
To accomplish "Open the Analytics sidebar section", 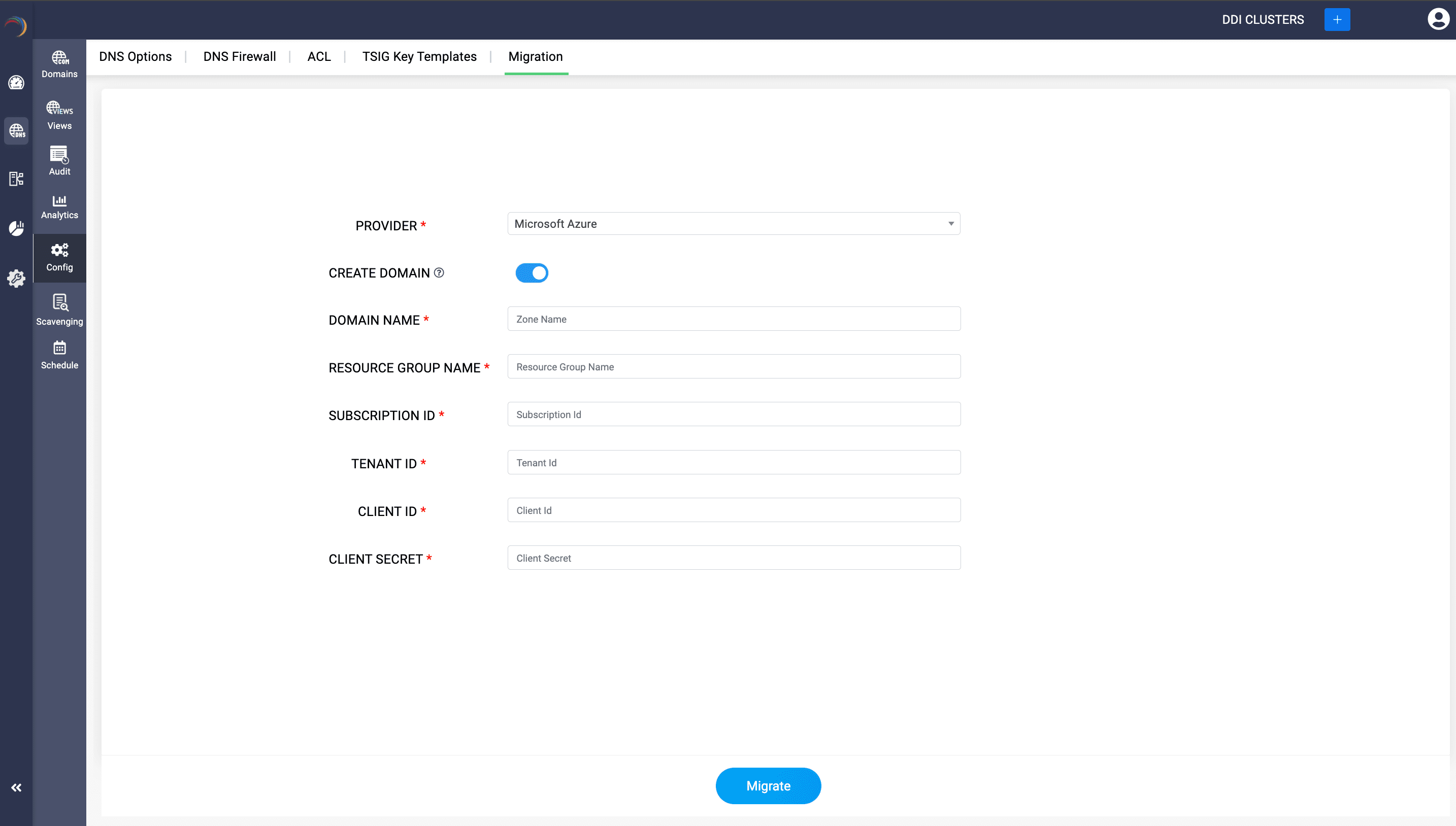I will [x=59, y=207].
